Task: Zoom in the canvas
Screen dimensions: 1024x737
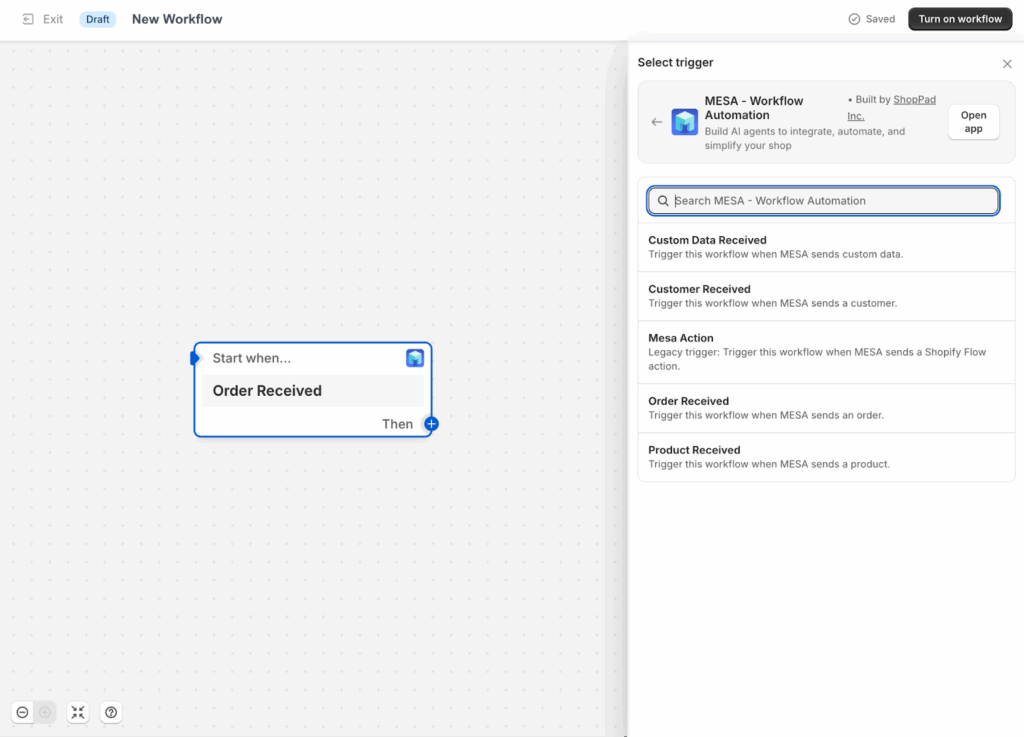Action: point(45,712)
